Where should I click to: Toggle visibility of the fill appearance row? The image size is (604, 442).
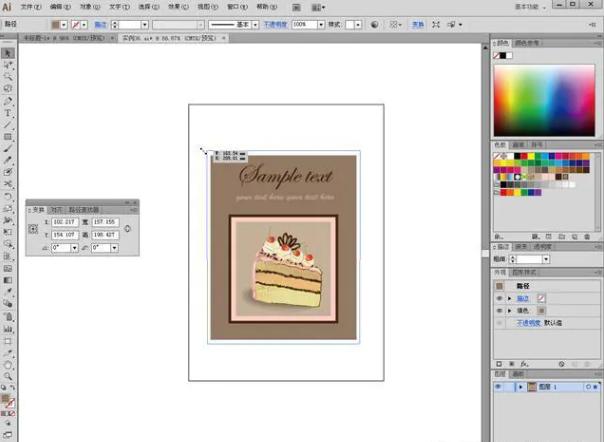click(499, 311)
